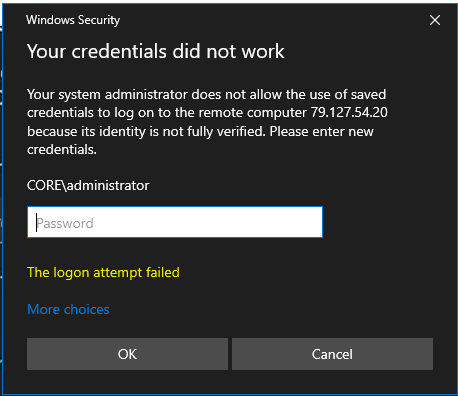Open the More choices link
458x396 pixels.
68,309
